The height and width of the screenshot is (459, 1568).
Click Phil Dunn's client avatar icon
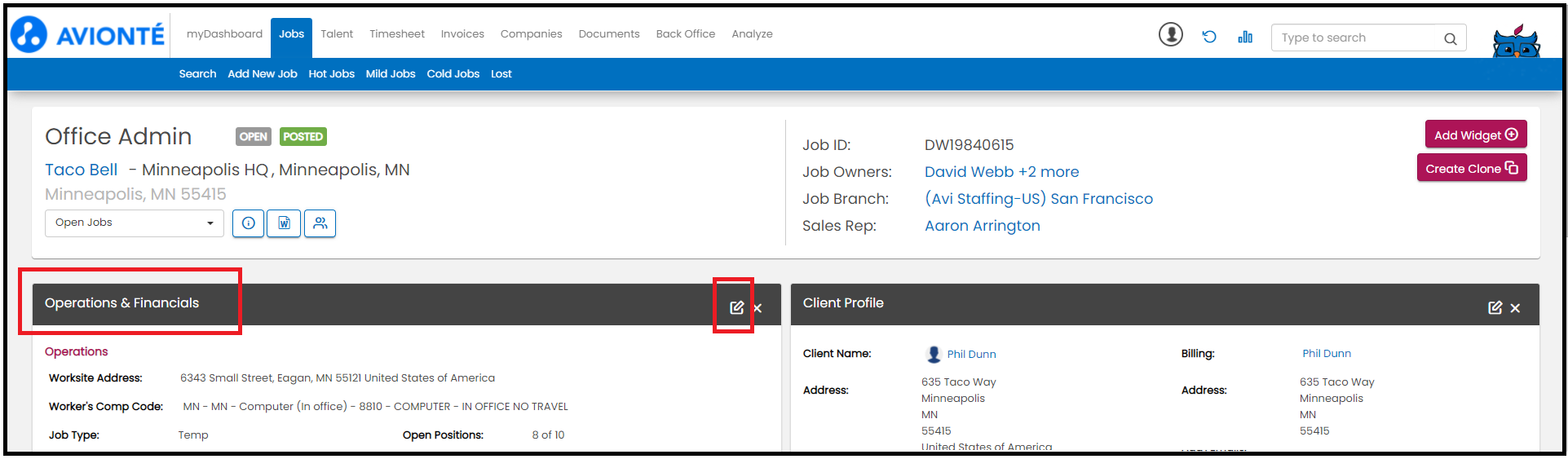(934, 354)
